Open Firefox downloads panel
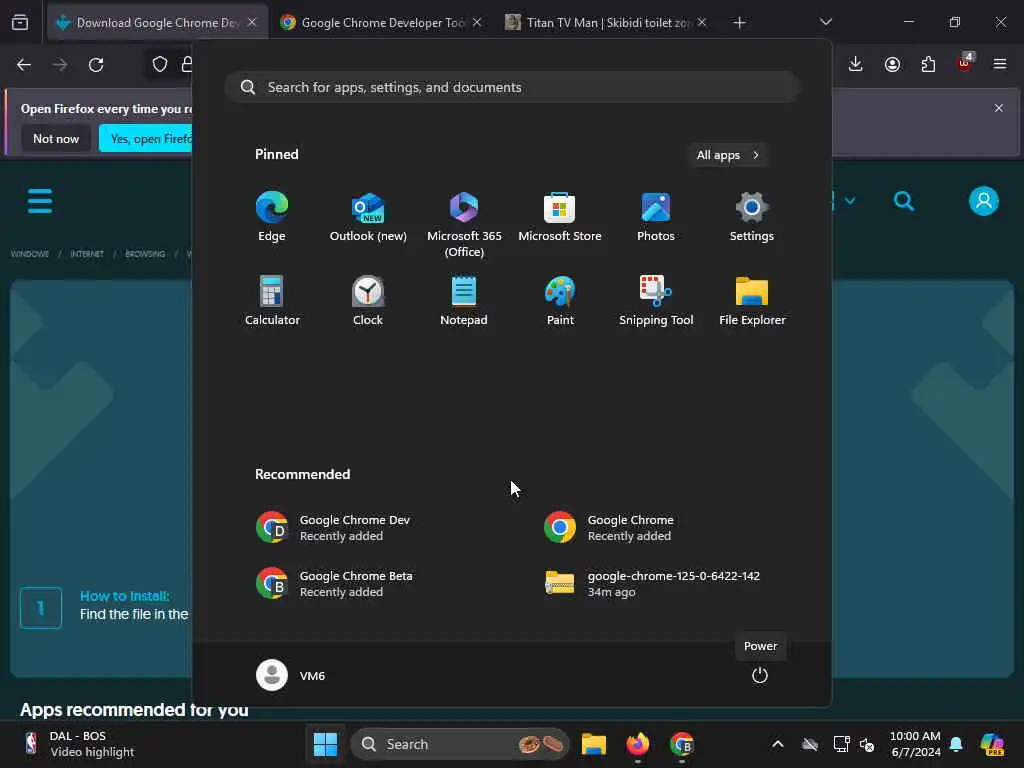This screenshot has height=768, width=1024. click(856, 64)
